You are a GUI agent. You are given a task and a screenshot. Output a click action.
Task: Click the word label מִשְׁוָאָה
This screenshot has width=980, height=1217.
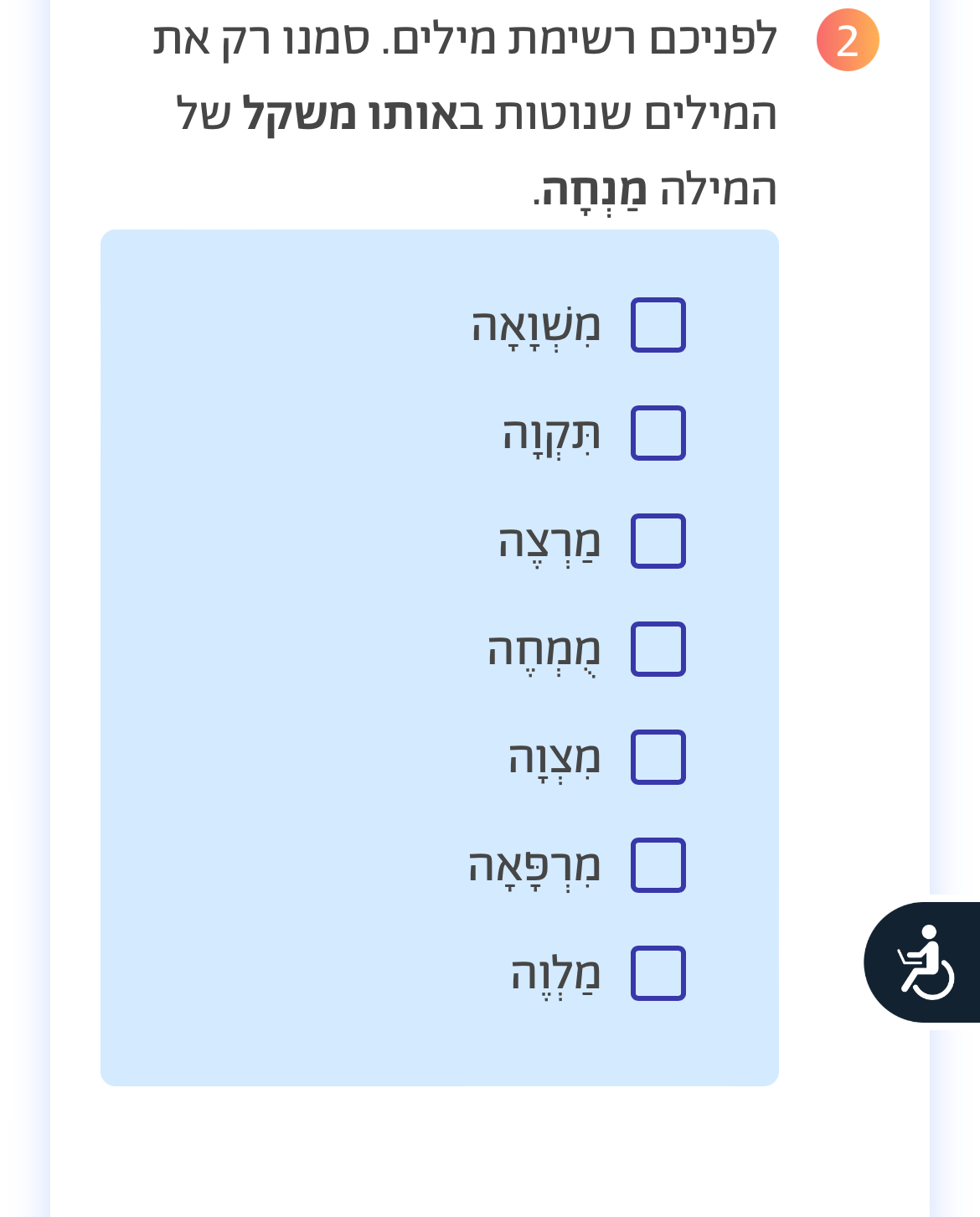coord(536,327)
